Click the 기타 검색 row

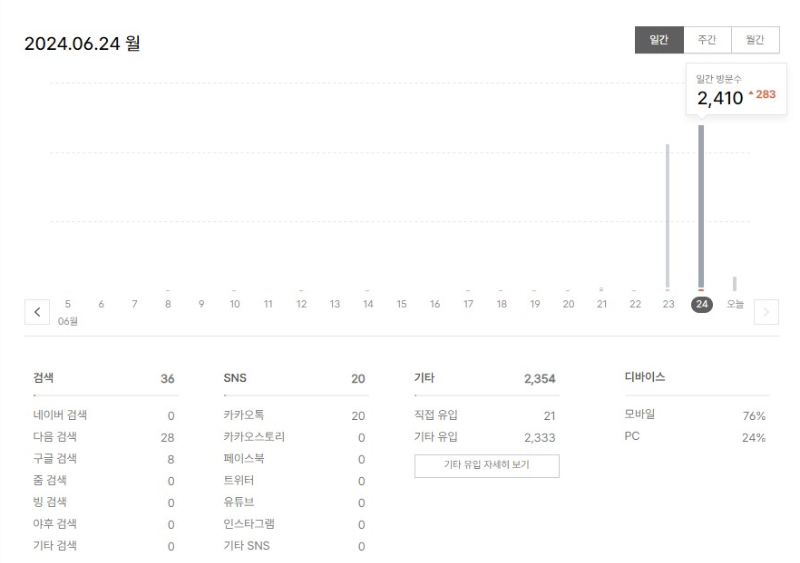pyautogui.click(x=104, y=546)
